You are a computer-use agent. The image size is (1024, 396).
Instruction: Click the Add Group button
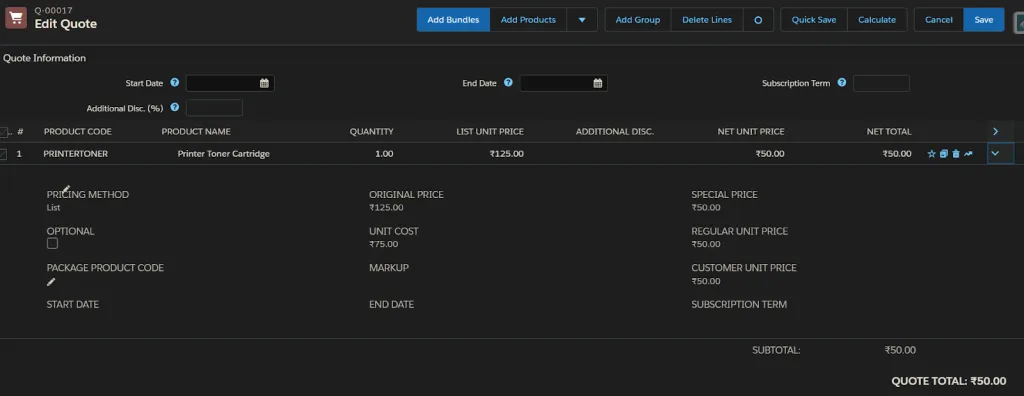[638, 20]
